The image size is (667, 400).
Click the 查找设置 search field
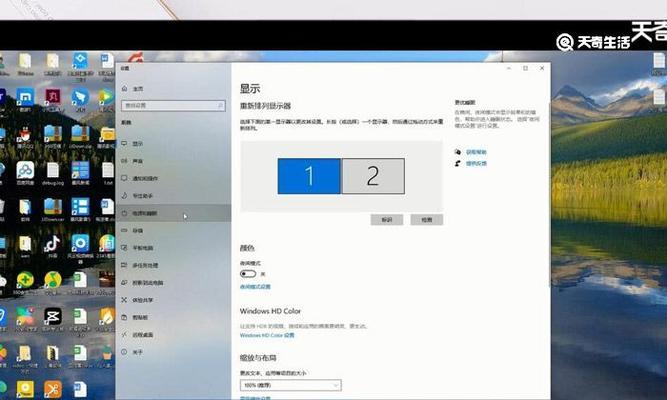point(173,106)
